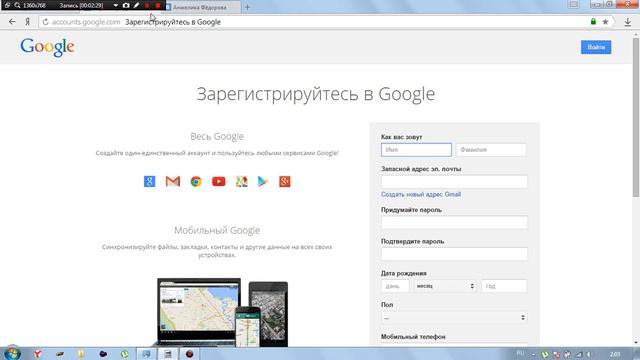This screenshot has height=360, width=640.
Task: Click the Войти sign-in button
Action: (596, 47)
